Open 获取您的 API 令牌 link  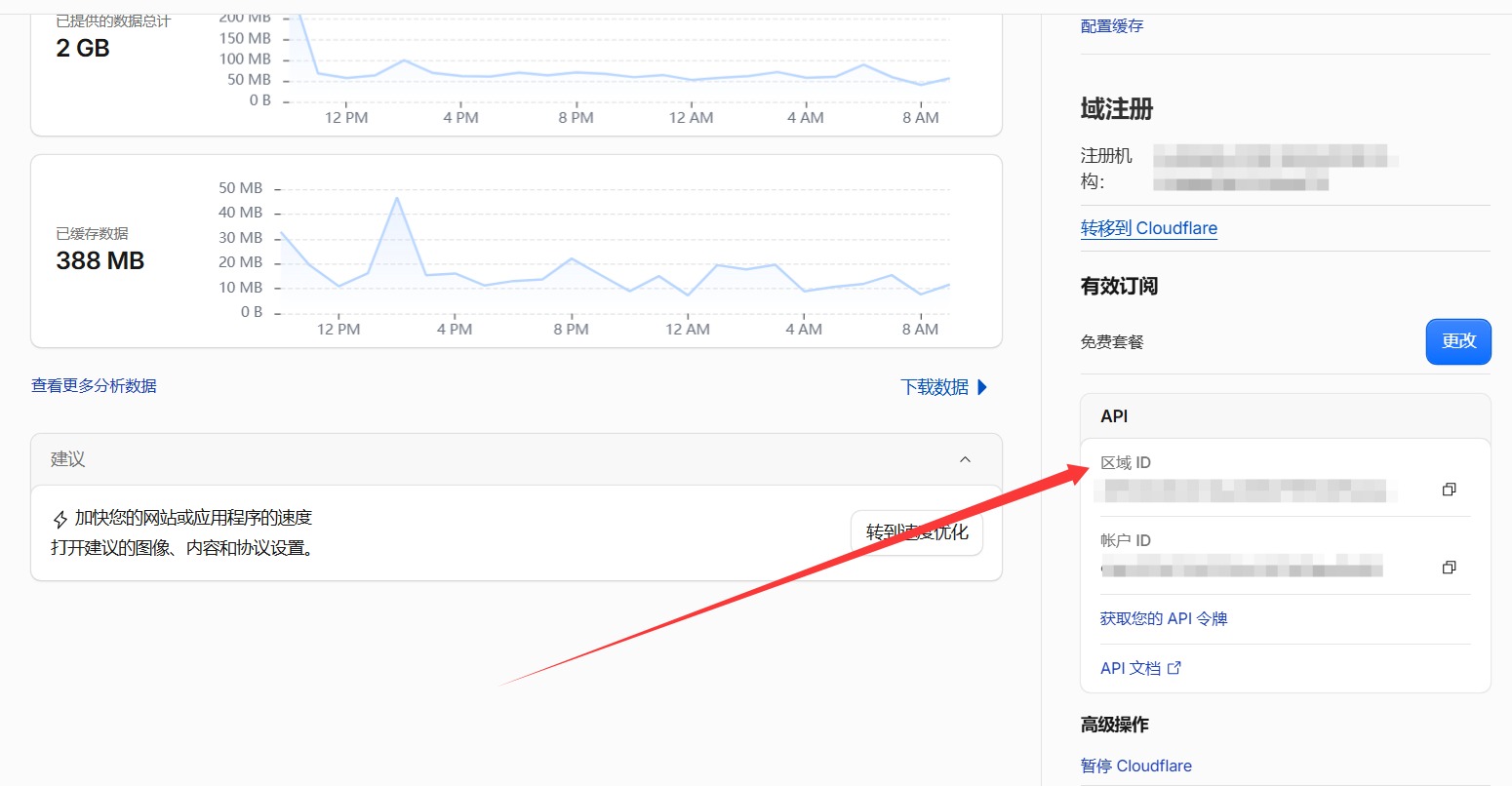coord(1164,619)
